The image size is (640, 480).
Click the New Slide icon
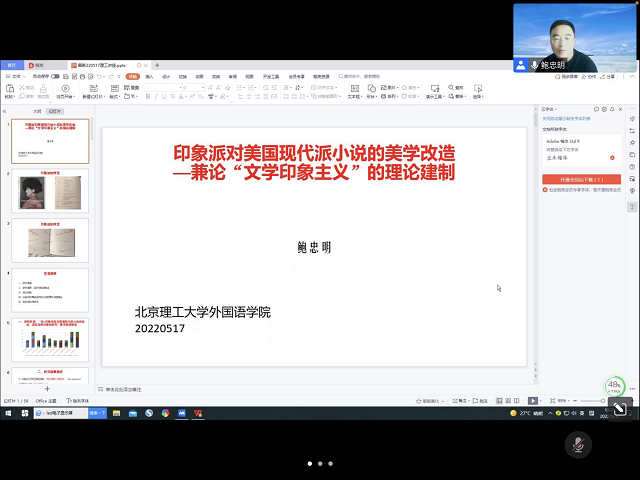pos(93,88)
